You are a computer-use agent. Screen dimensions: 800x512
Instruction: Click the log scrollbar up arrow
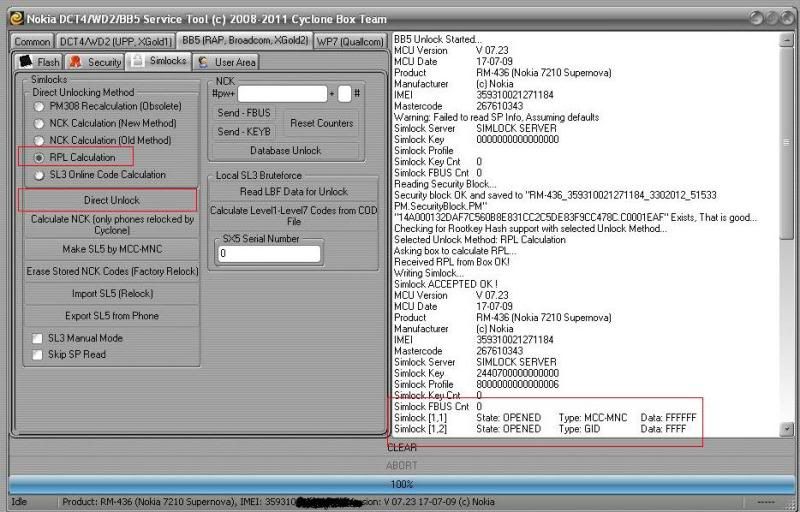click(786, 40)
